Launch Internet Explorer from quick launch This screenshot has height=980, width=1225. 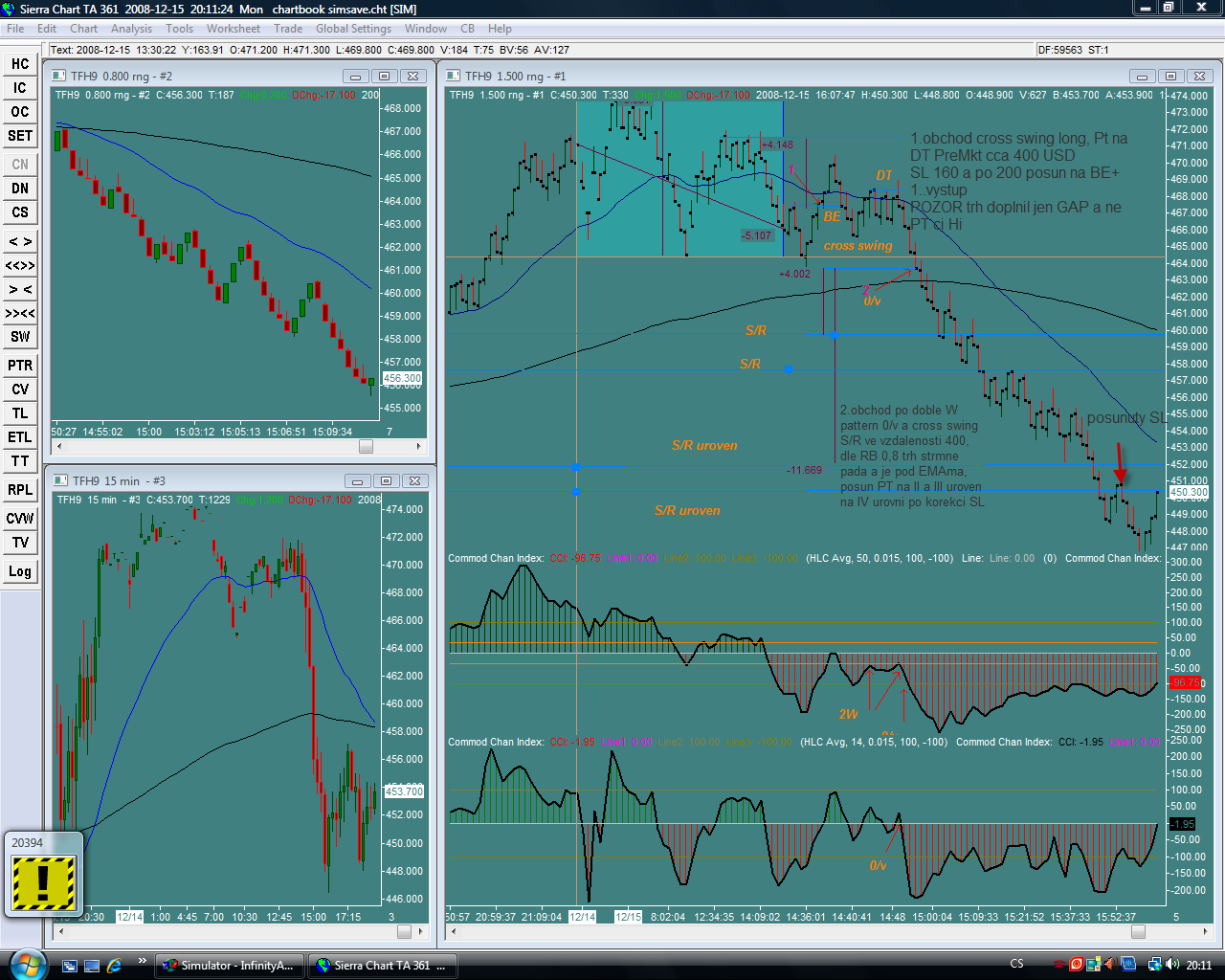pyautogui.click(x=115, y=965)
